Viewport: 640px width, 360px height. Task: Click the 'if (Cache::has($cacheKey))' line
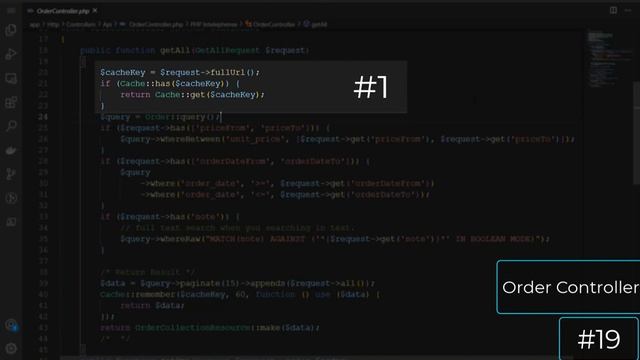pyautogui.click(x=170, y=84)
